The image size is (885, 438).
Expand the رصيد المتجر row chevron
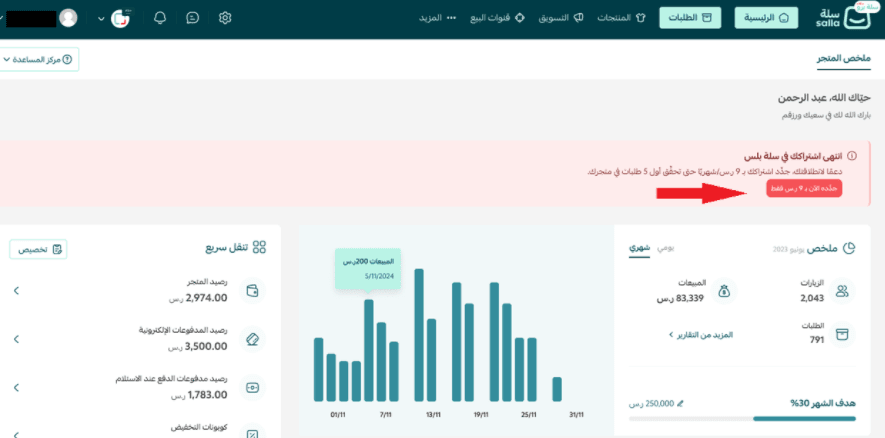(x=16, y=291)
